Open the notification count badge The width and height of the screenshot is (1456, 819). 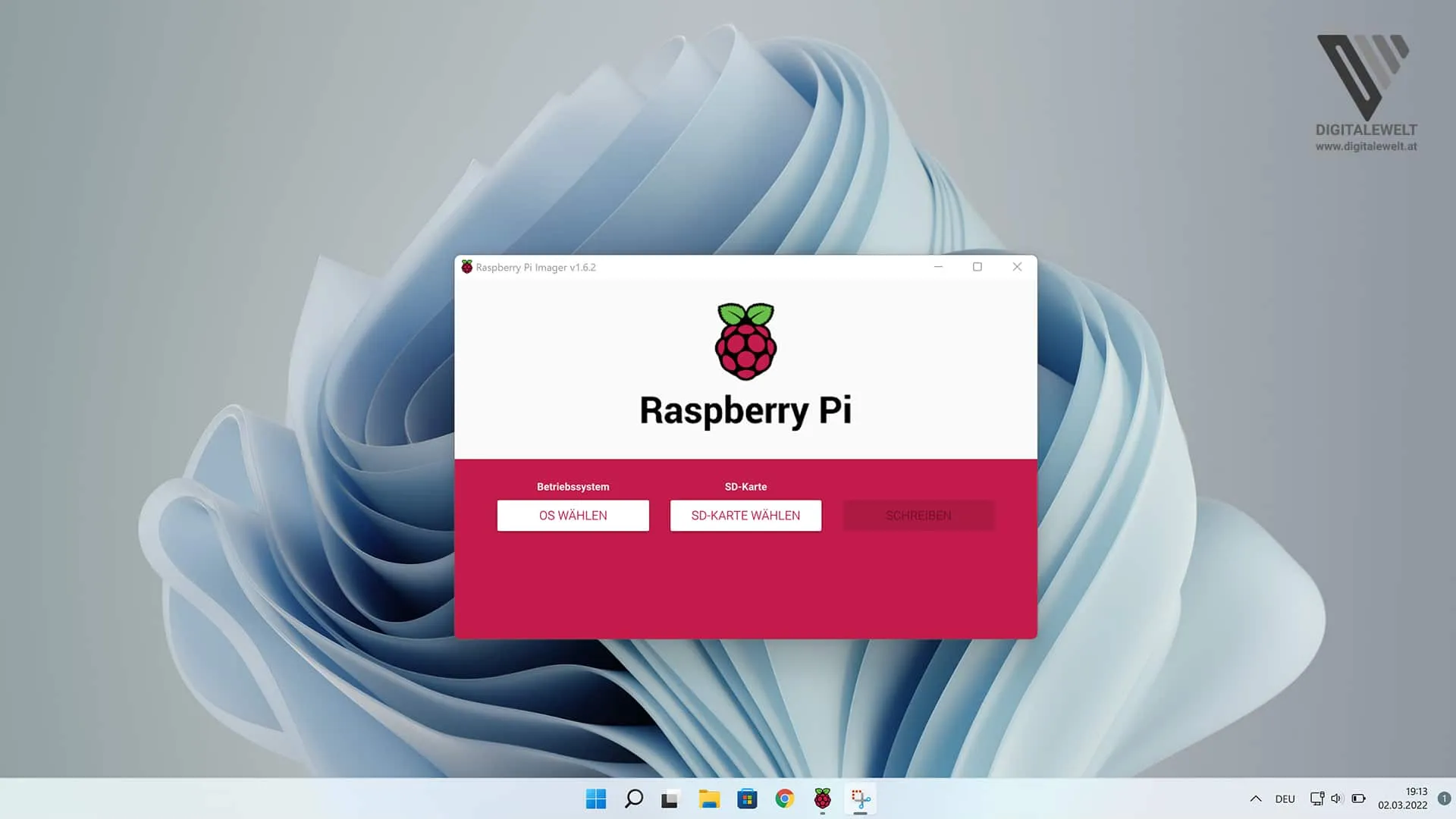[1444, 799]
